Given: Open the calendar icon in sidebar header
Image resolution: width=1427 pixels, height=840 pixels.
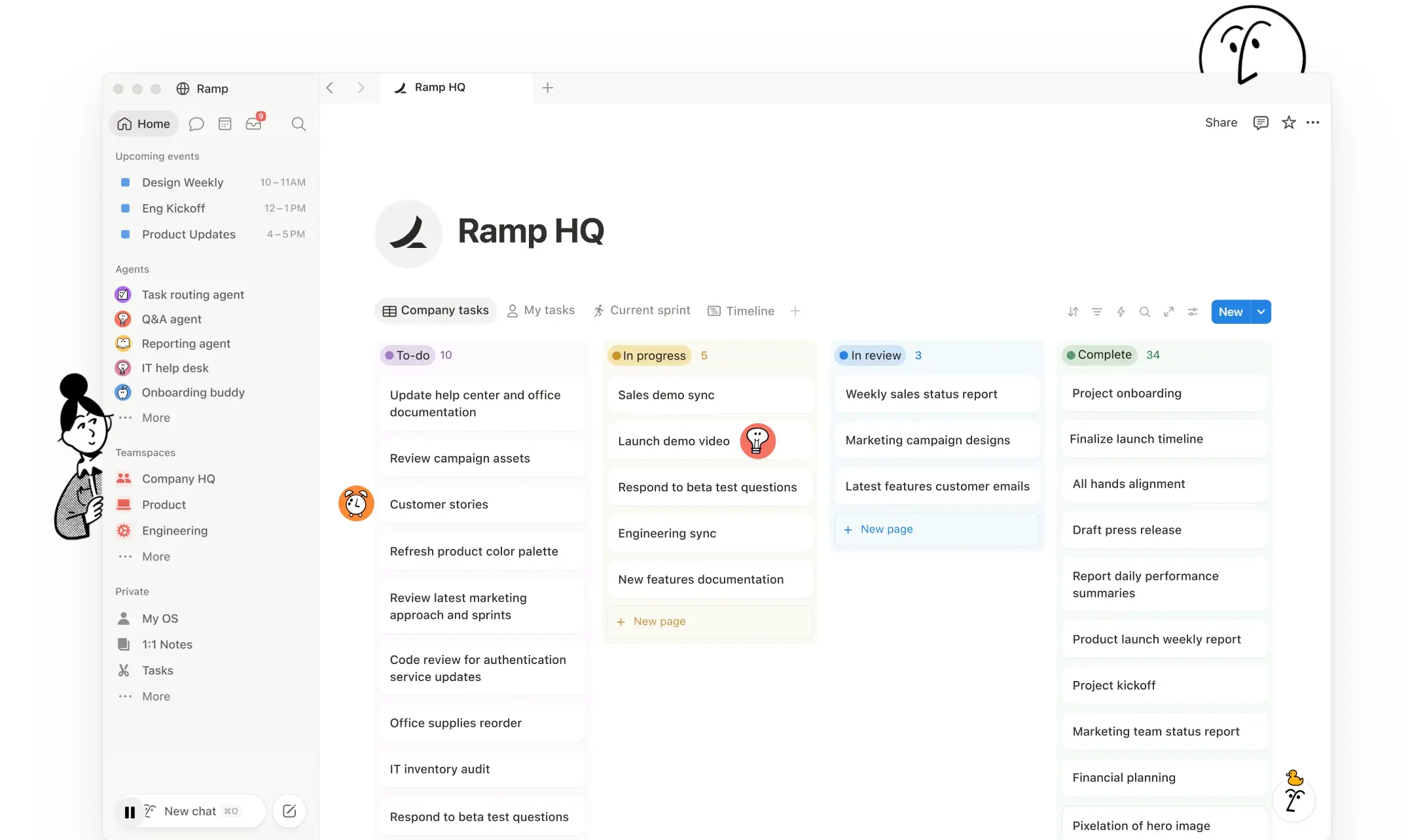Looking at the screenshot, I should pos(225,124).
